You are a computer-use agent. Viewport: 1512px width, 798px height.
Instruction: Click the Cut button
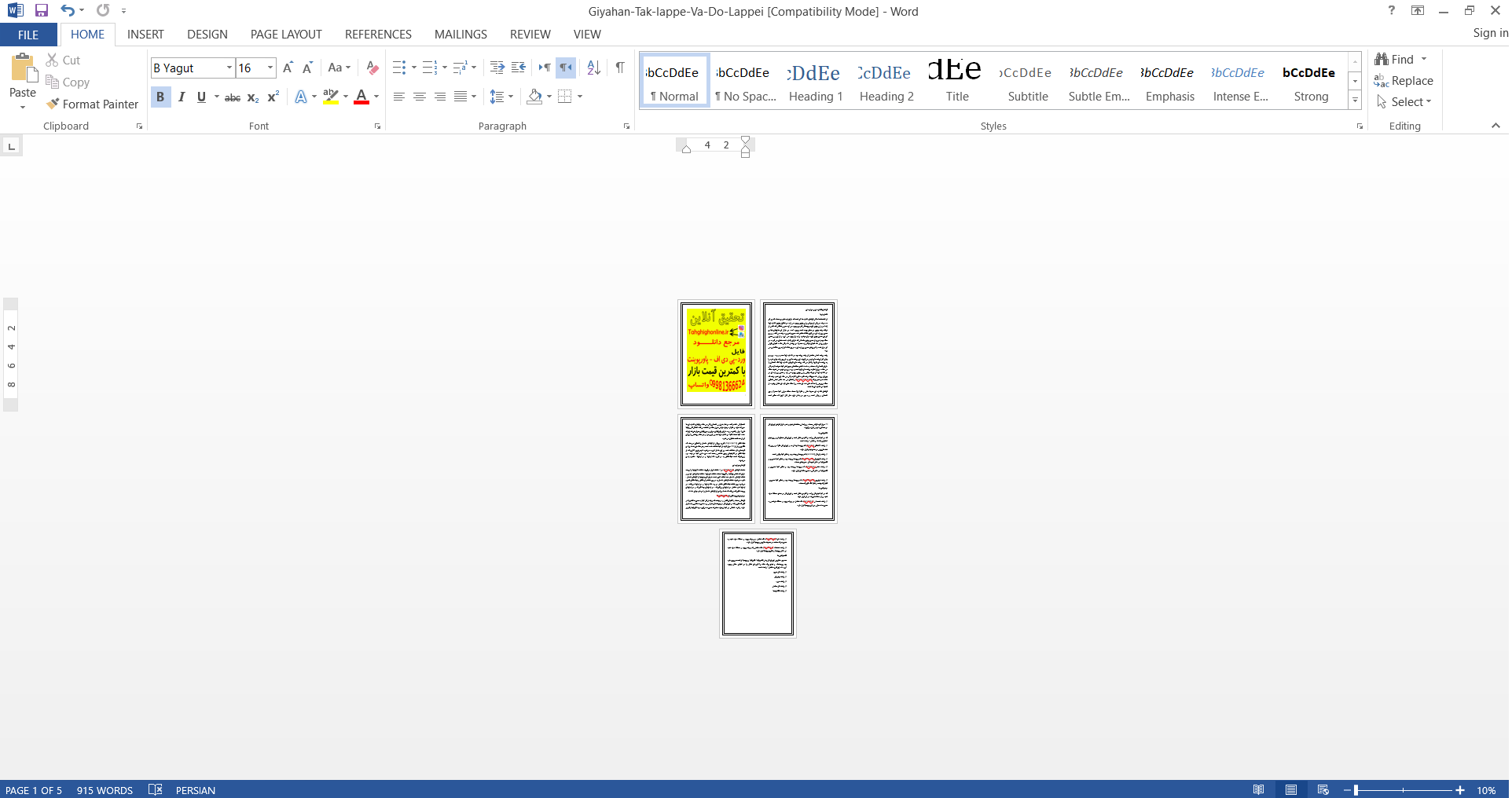pos(63,60)
